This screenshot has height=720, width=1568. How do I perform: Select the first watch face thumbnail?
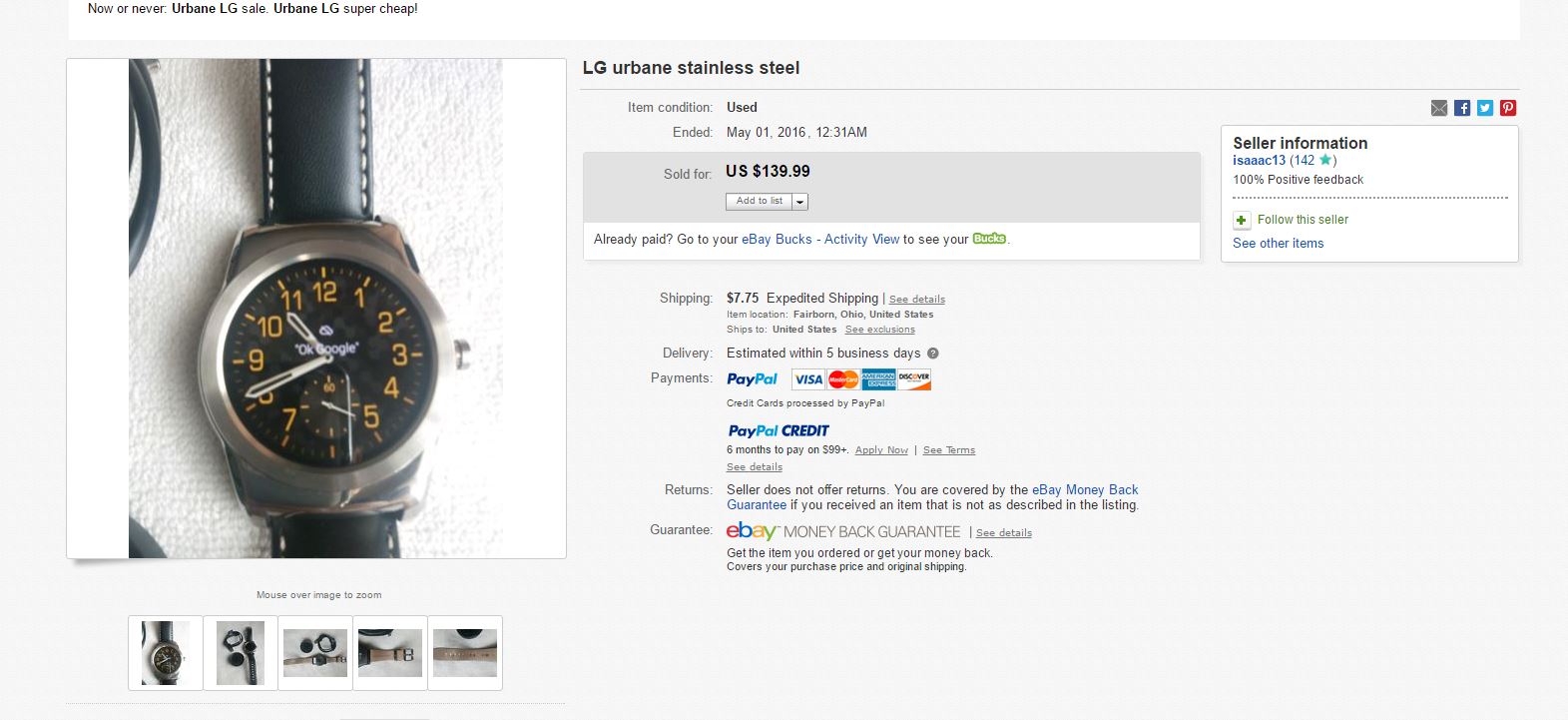166,653
